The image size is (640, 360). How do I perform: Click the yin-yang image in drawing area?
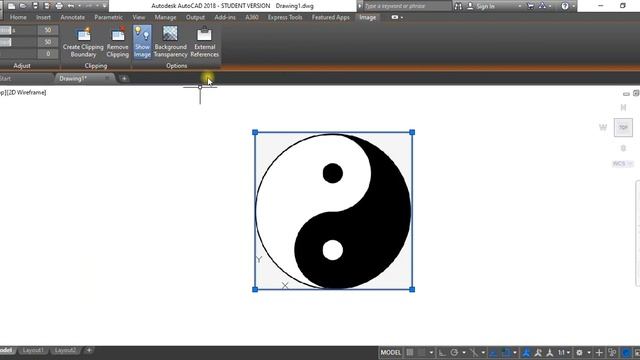click(x=333, y=211)
